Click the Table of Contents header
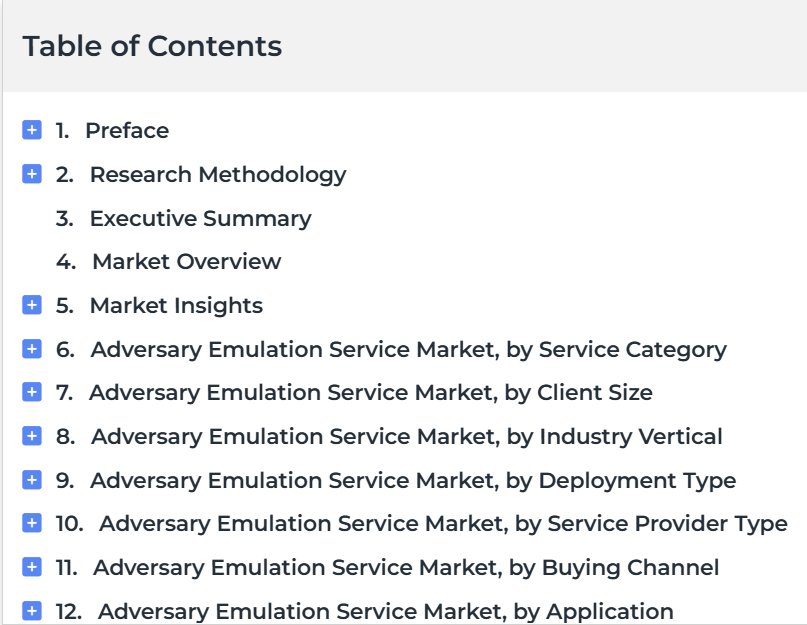Screen dimensions: 807x625 pyautogui.click(x=152, y=46)
